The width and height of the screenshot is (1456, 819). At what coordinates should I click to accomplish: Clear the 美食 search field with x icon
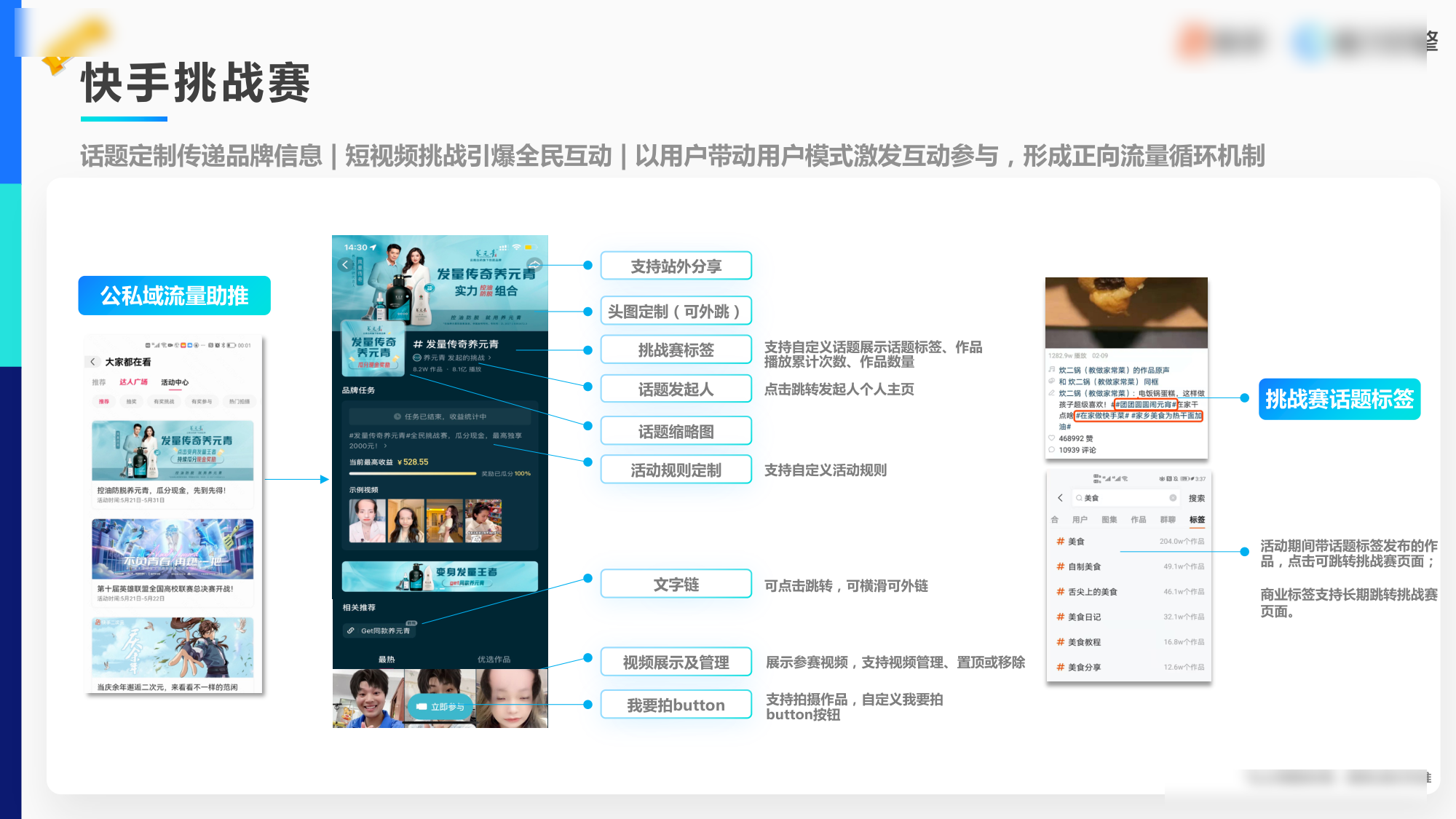coord(1173,498)
